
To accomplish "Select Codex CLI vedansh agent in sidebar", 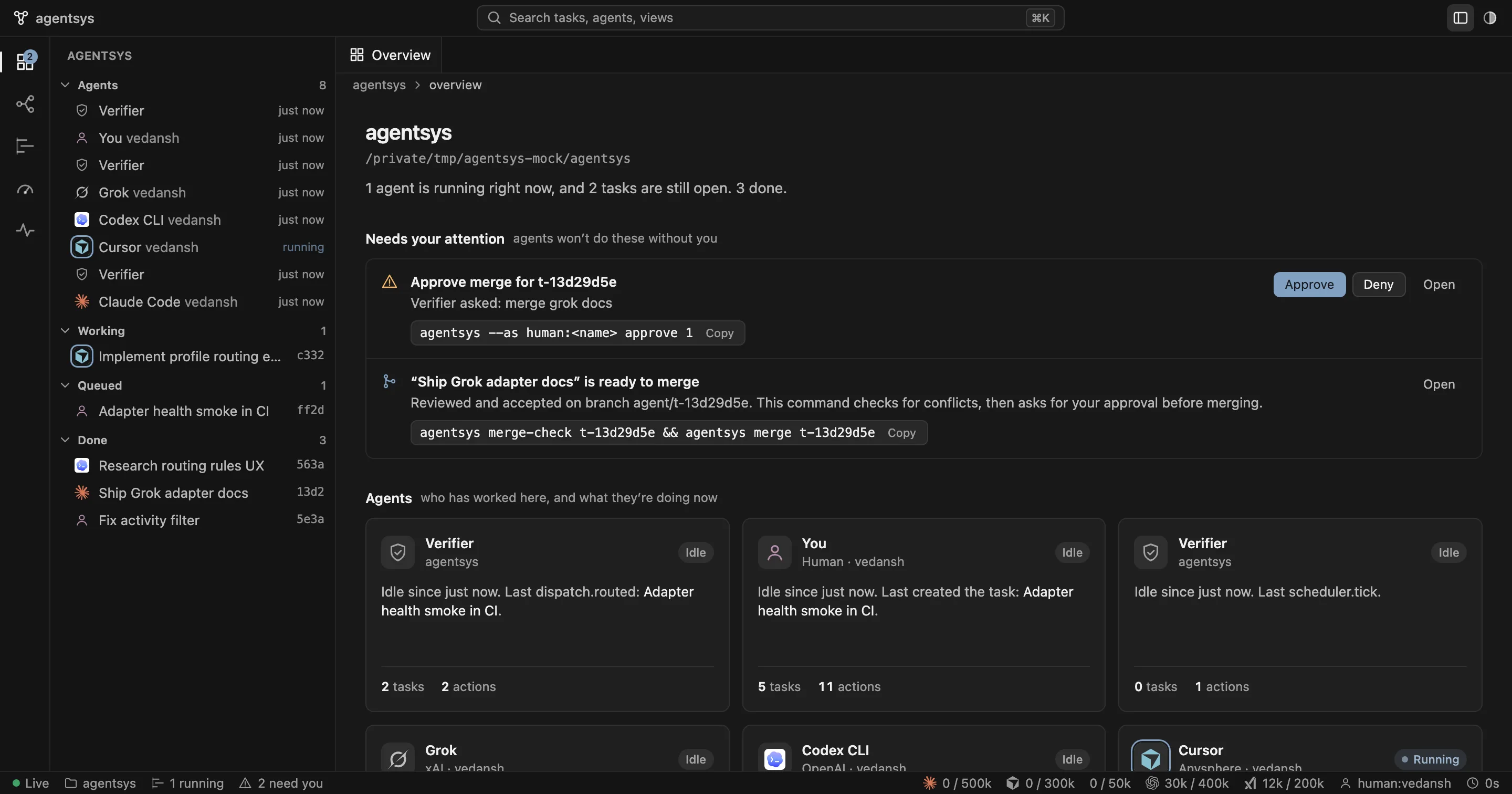I will 193,220.
